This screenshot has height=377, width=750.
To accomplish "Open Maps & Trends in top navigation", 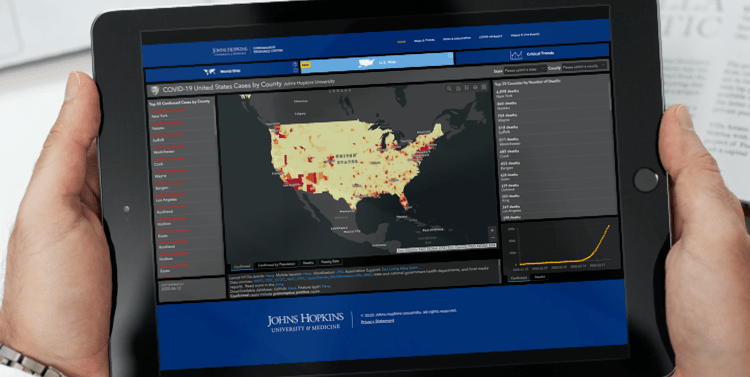I will (x=425, y=40).
